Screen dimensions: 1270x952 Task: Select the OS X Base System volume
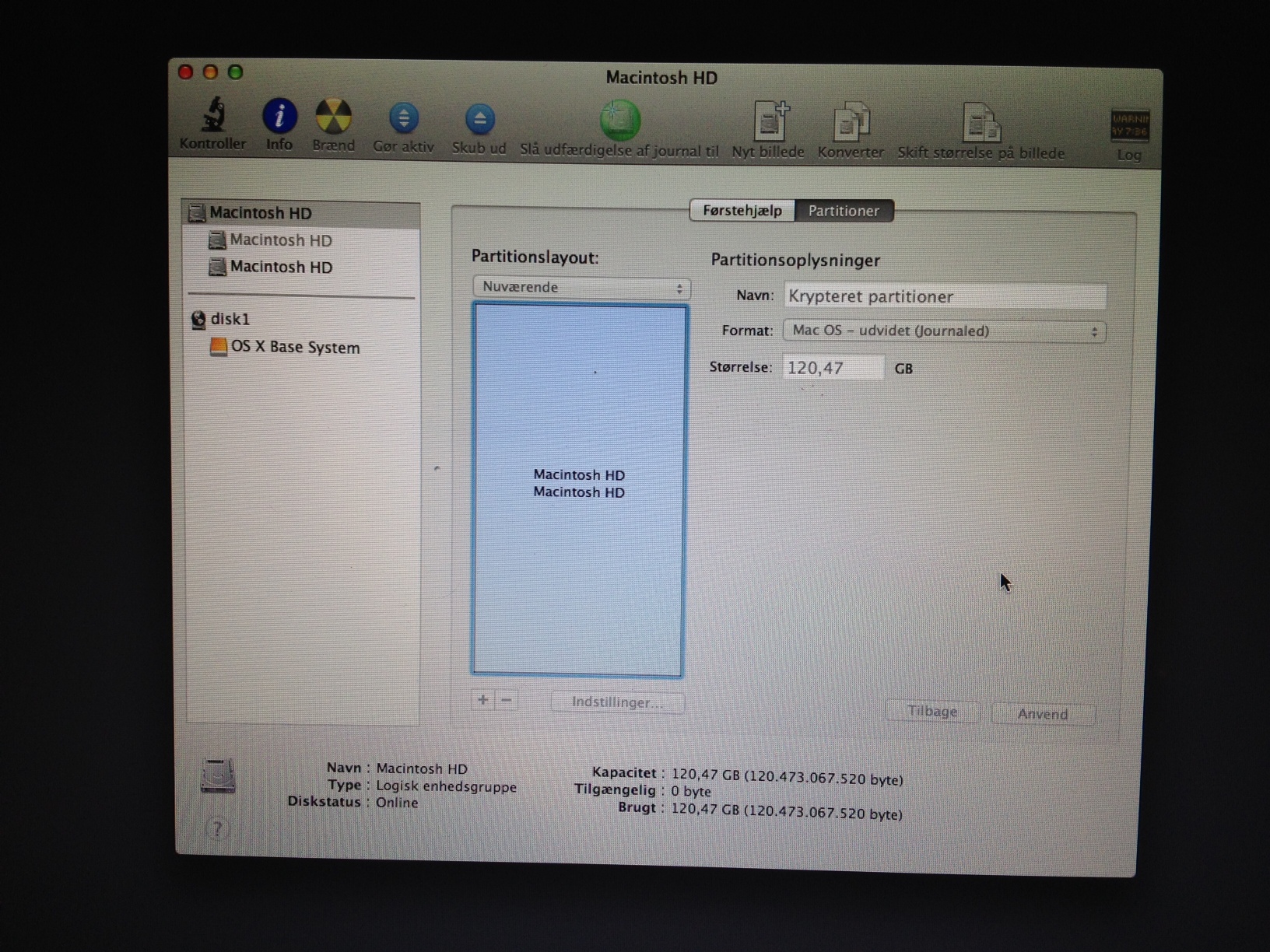point(293,347)
